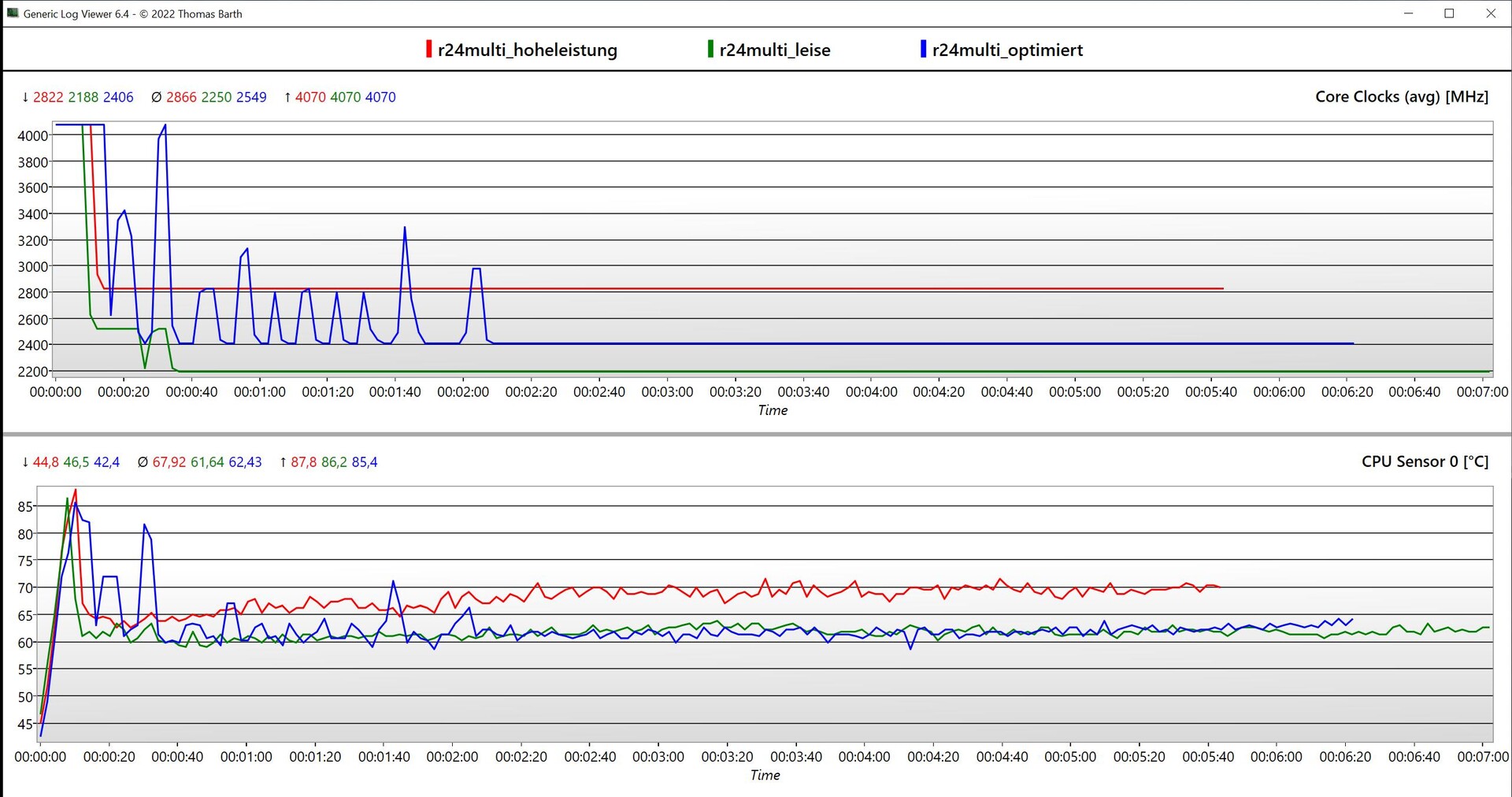1512x797 pixels.
Task: Click the red maximum clock value 4070
Action: coord(310,98)
